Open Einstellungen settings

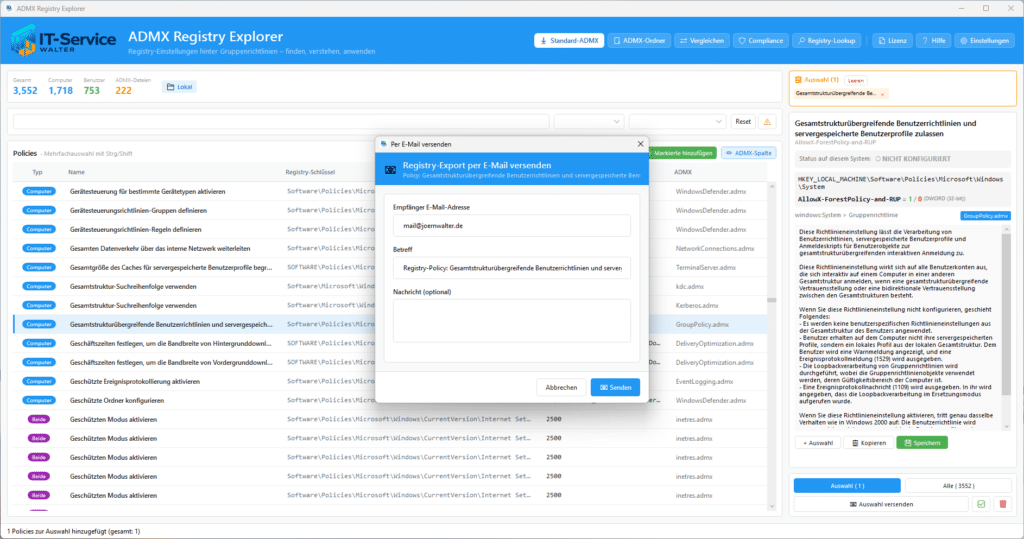[x=984, y=41]
